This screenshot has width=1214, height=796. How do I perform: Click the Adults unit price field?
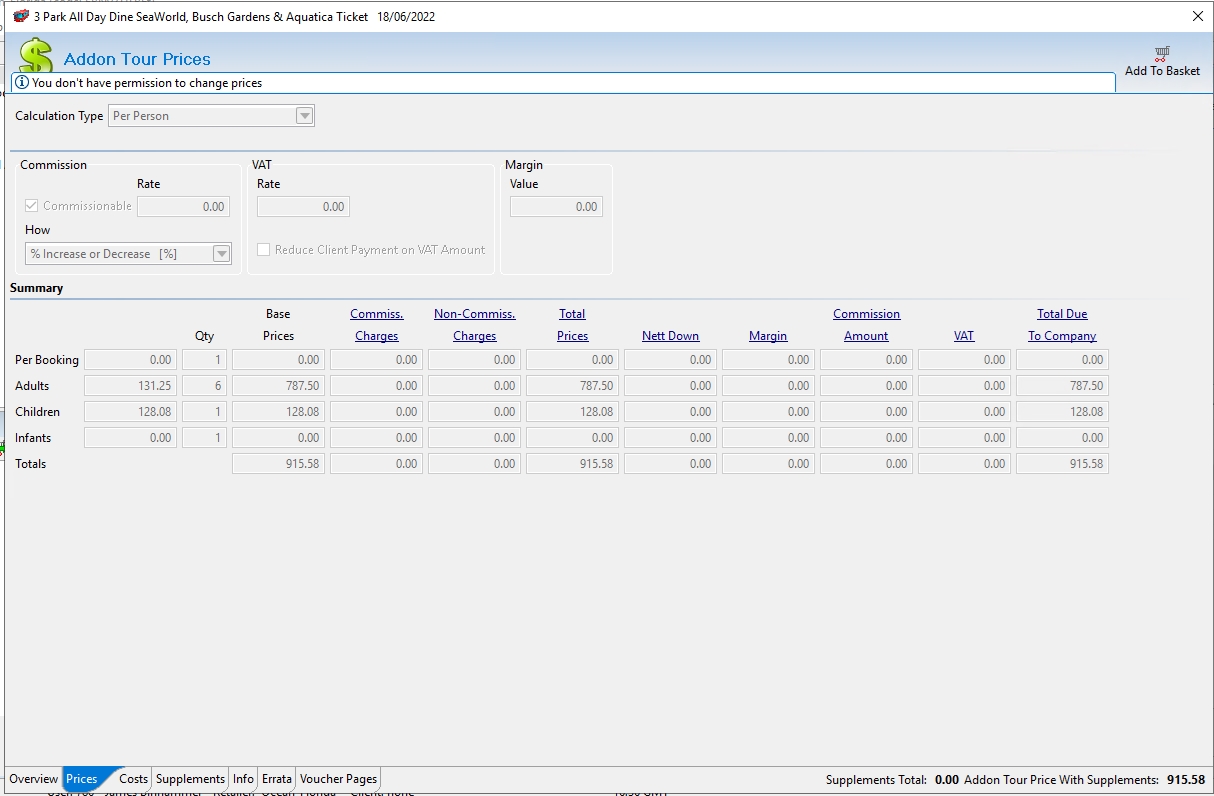pyautogui.click(x=130, y=386)
